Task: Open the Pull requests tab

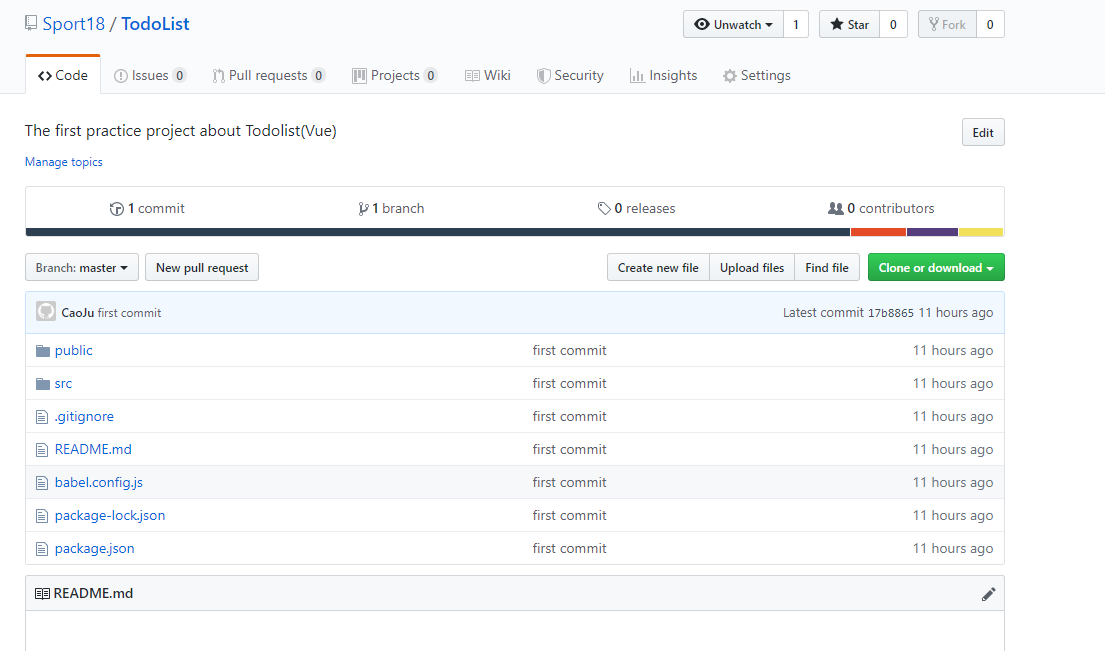Action: (268, 75)
